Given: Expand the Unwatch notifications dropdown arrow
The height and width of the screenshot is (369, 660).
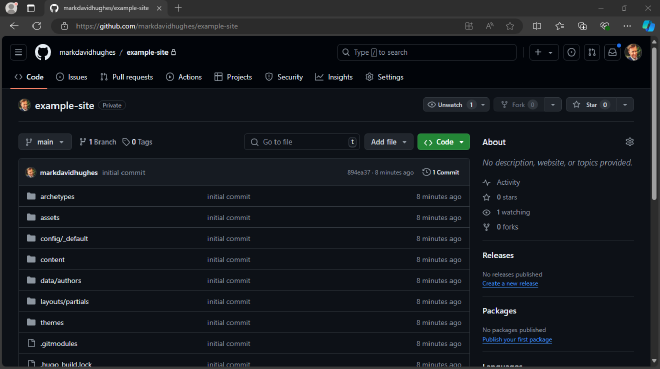Looking at the screenshot, I should tap(483, 105).
